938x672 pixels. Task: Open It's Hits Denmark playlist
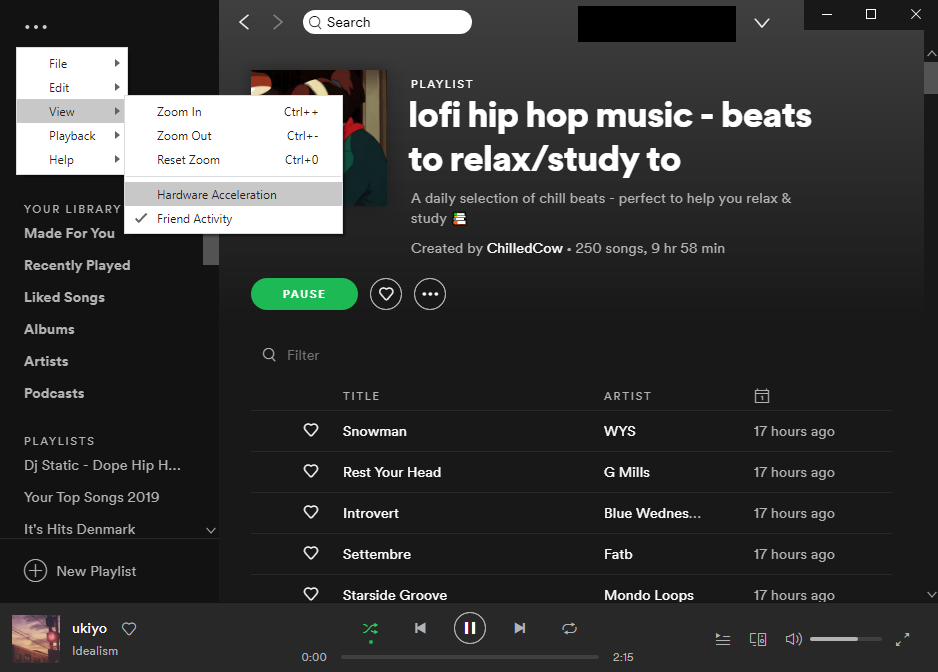click(x=80, y=529)
